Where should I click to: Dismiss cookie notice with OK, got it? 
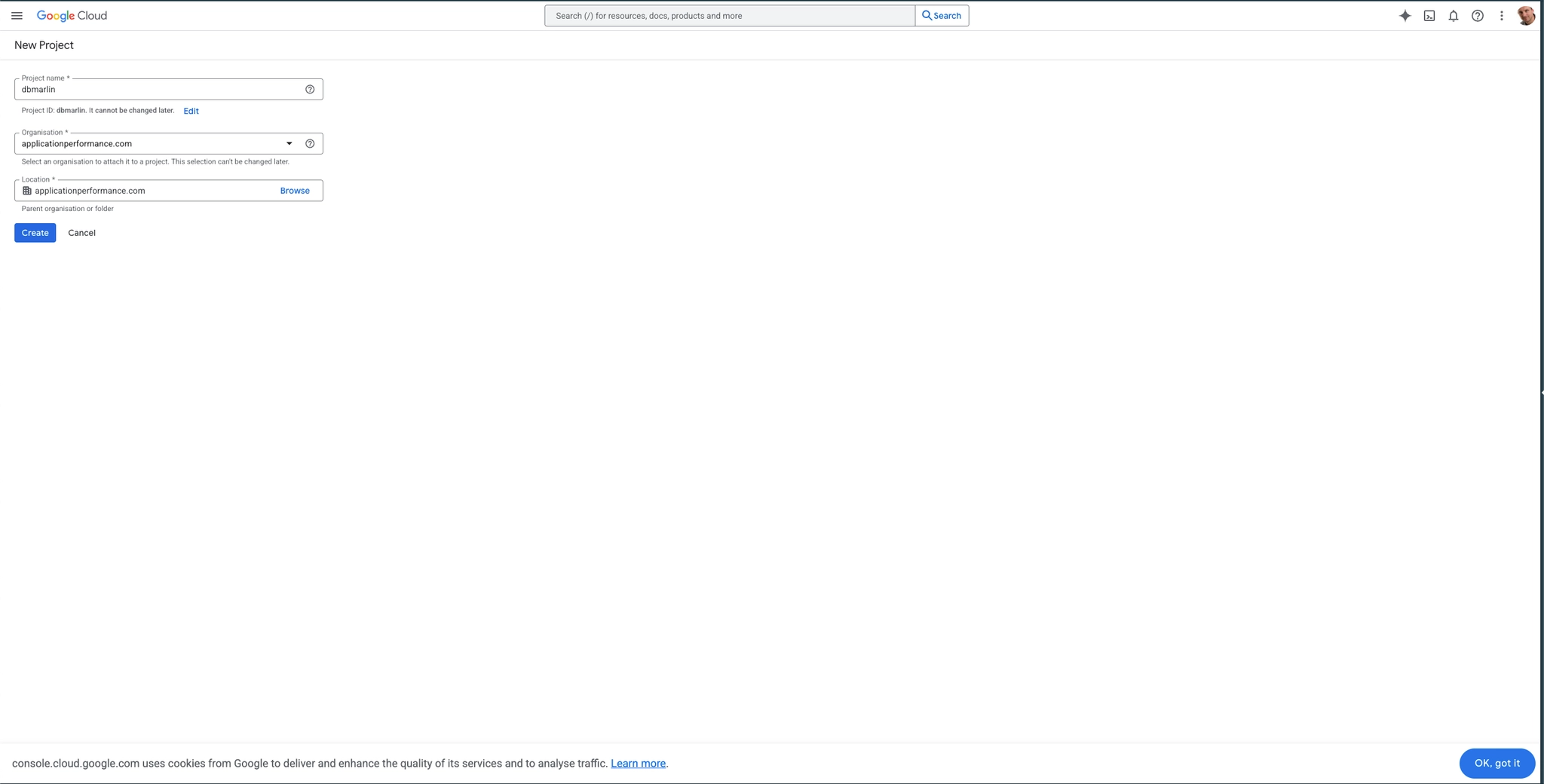click(x=1496, y=763)
